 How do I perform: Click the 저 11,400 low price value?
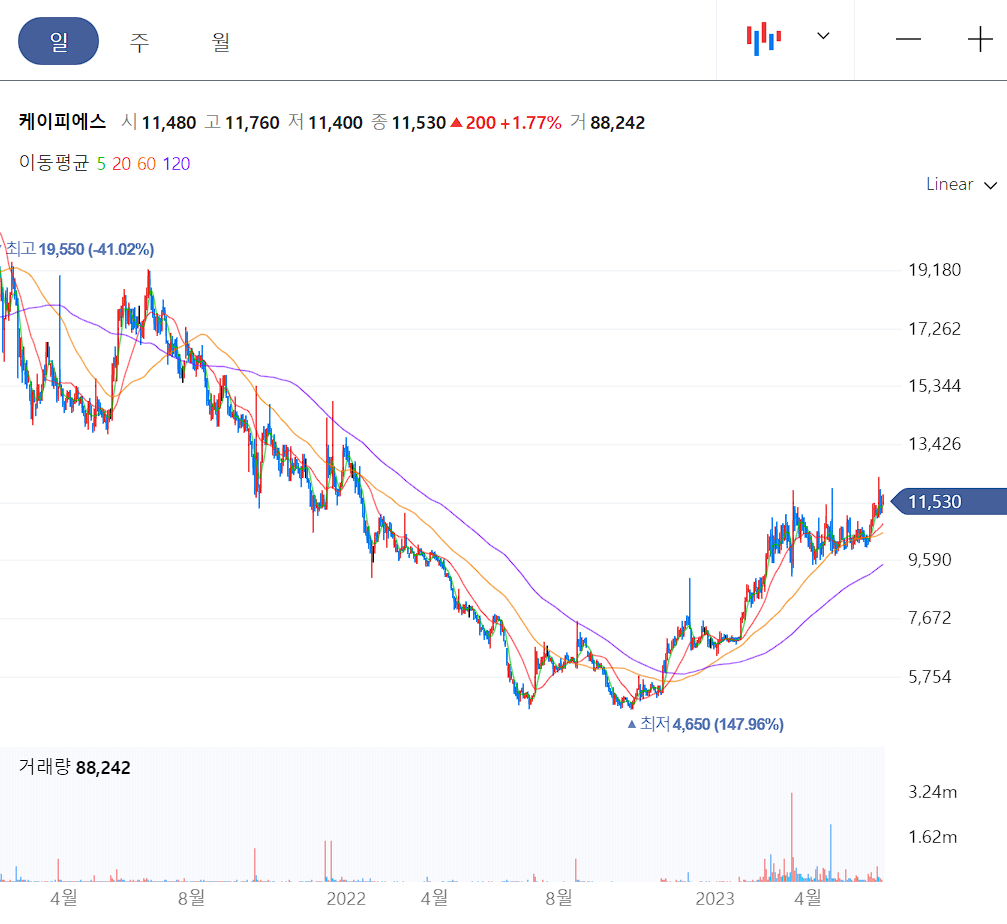click(x=326, y=122)
